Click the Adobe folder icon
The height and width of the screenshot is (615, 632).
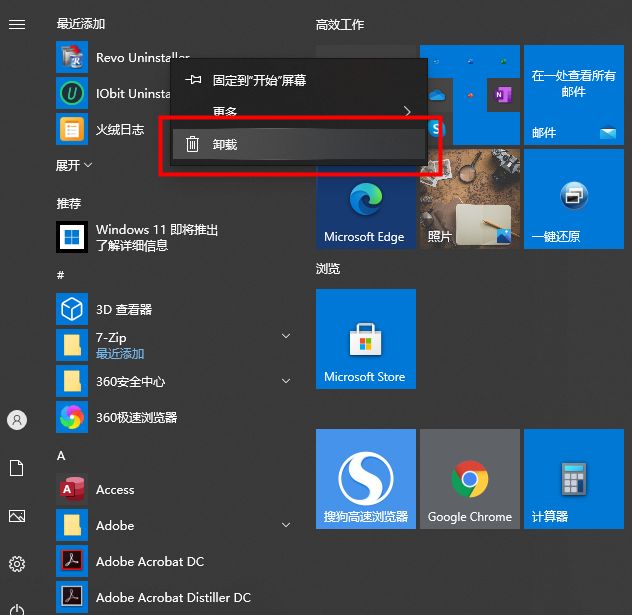[x=72, y=525]
